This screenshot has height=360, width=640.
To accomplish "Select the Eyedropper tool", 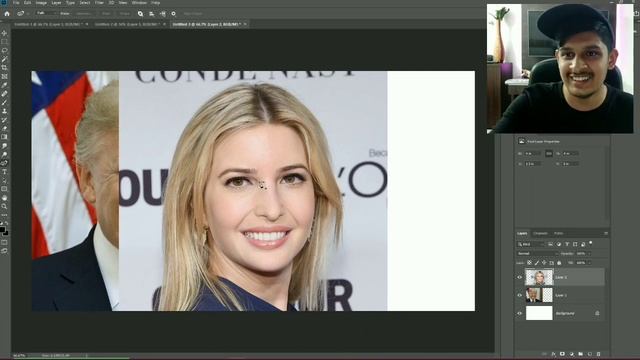I will [x=4, y=85].
